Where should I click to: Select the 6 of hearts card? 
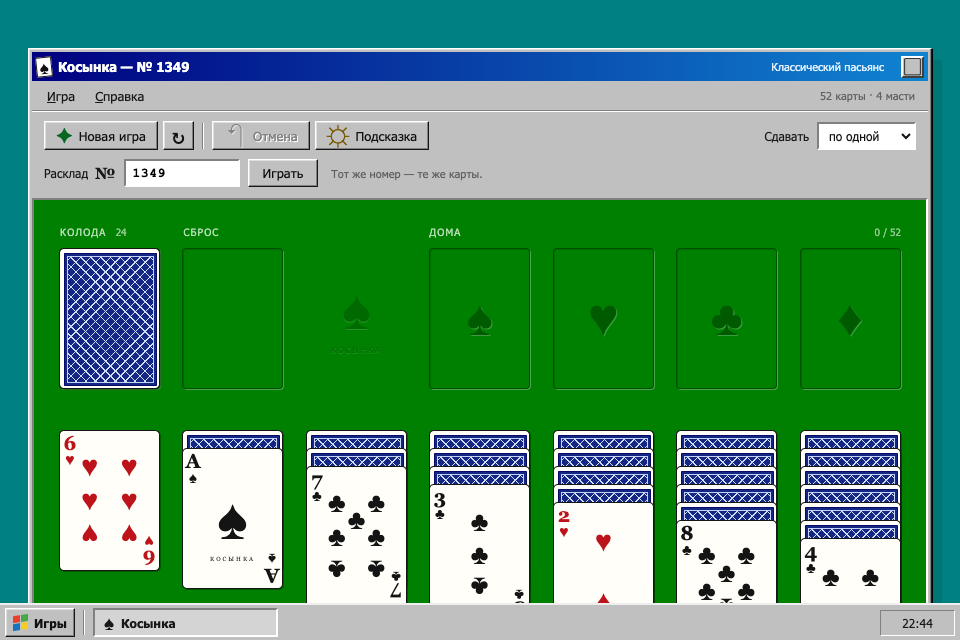(x=110, y=500)
